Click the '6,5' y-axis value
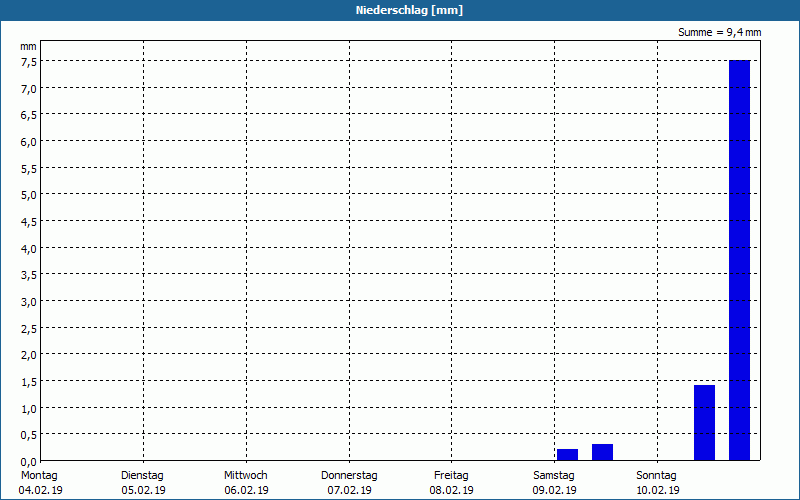 tap(29, 115)
